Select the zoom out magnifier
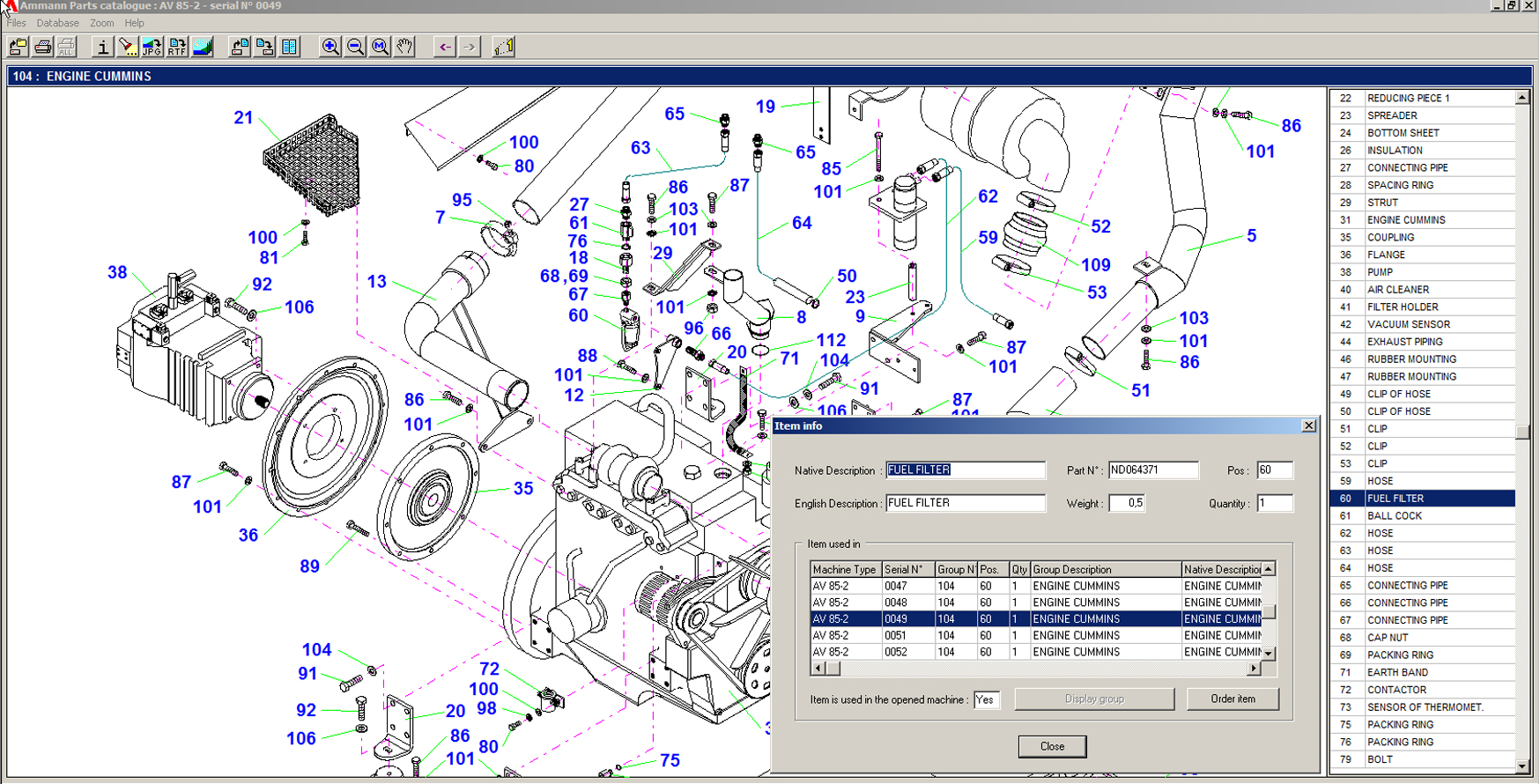Viewport: 1540px width, 784px height. 355,47
